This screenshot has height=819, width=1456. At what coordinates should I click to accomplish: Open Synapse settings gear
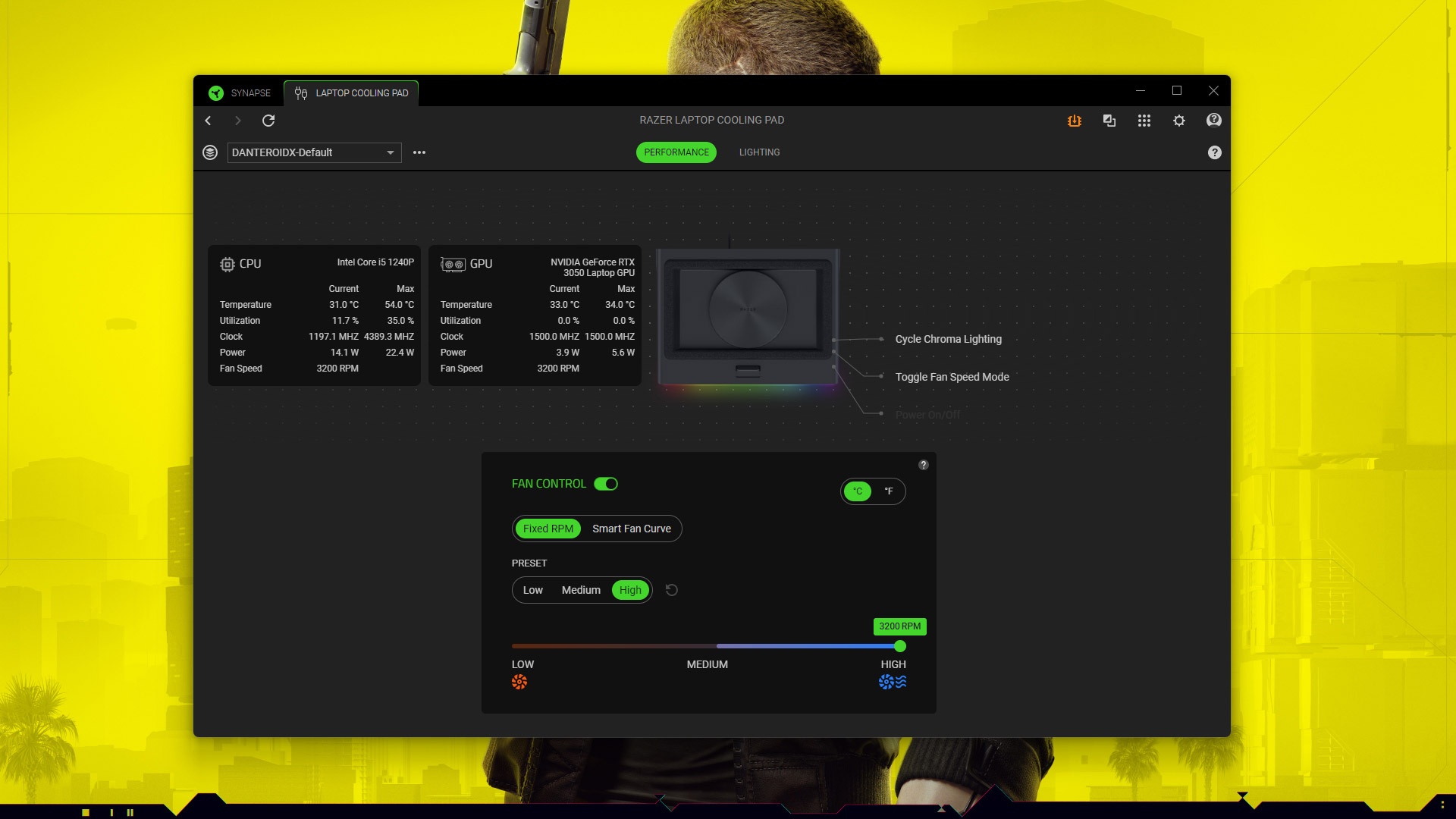(1179, 121)
